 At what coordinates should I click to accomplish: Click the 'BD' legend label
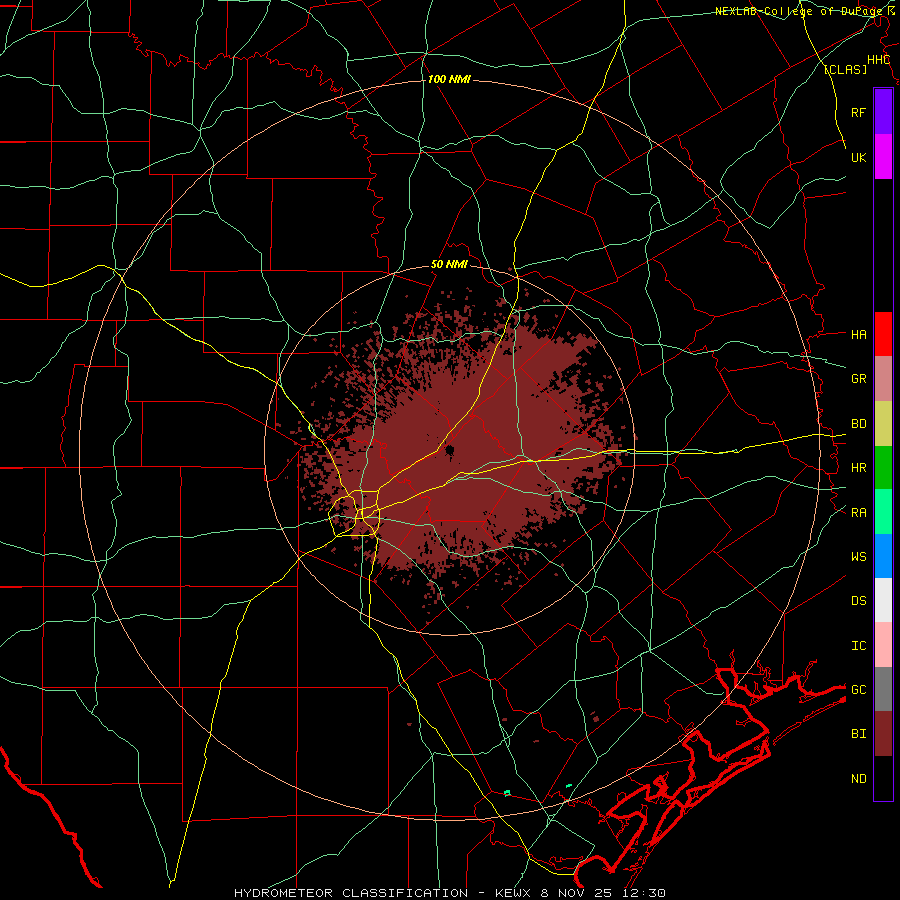pyautogui.click(x=858, y=424)
